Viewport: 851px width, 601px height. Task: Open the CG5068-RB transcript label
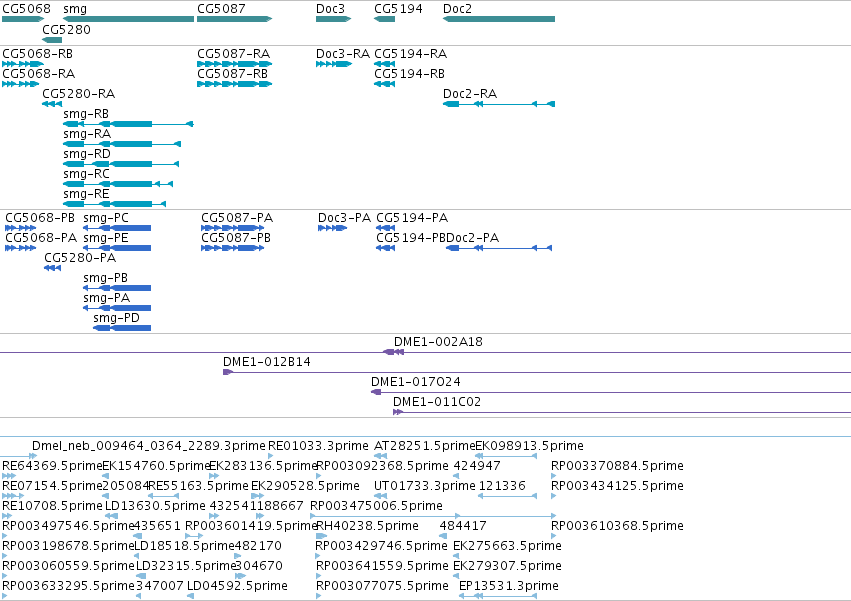coord(37,54)
